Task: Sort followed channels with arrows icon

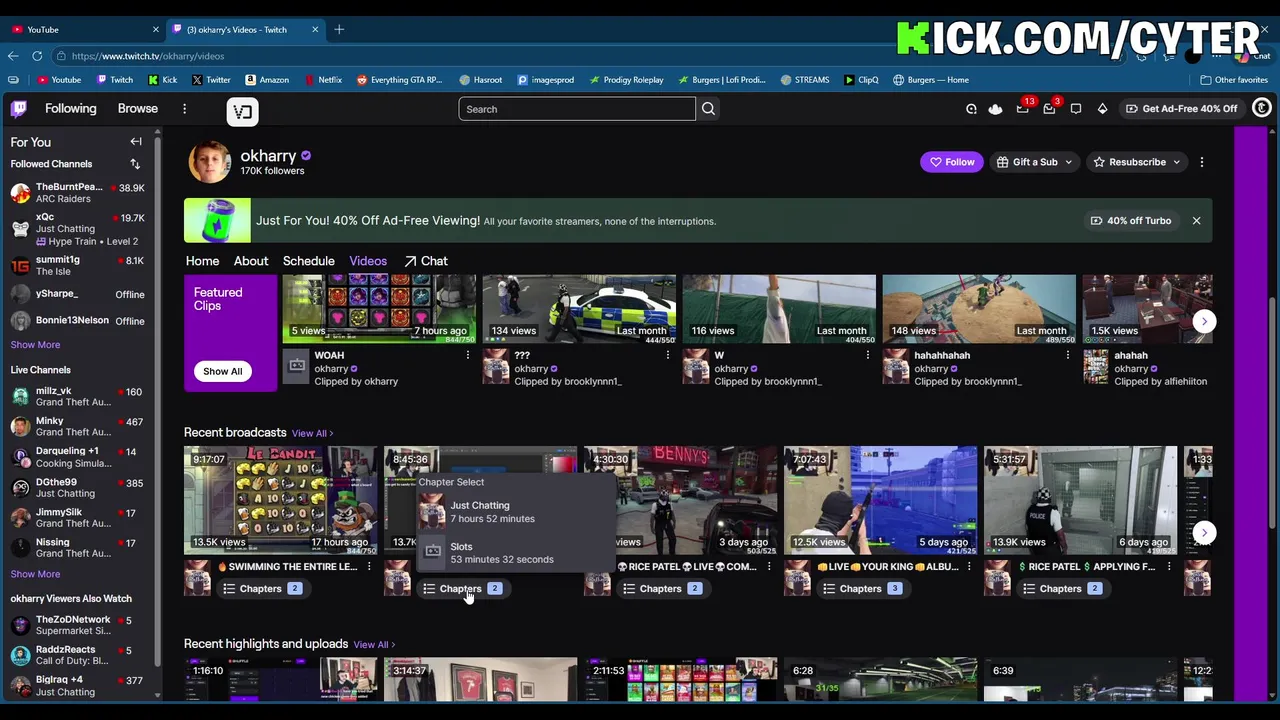Action: (135, 164)
